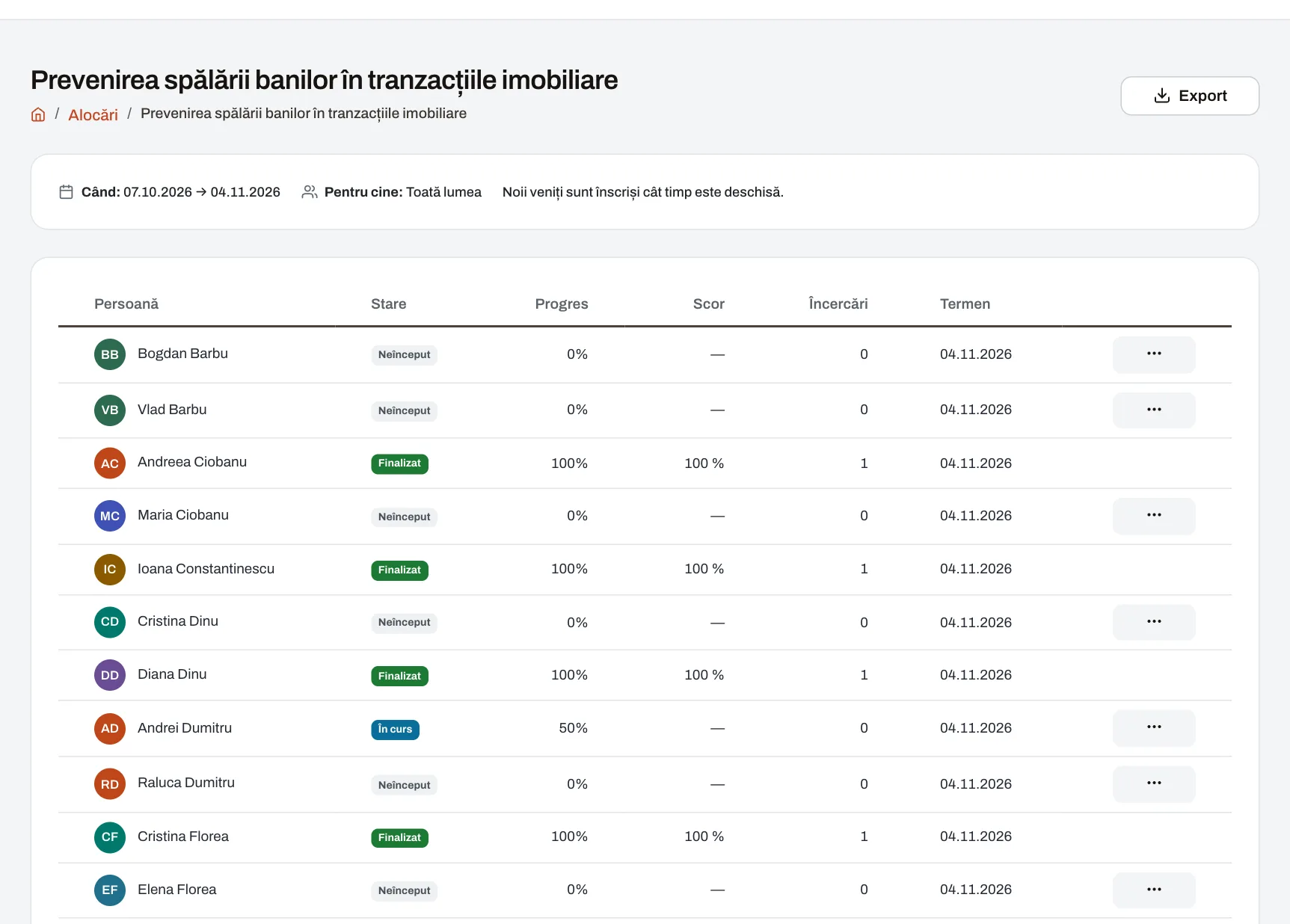
Task: Click the CF avatar of Cristina Florea
Action: tap(110, 837)
